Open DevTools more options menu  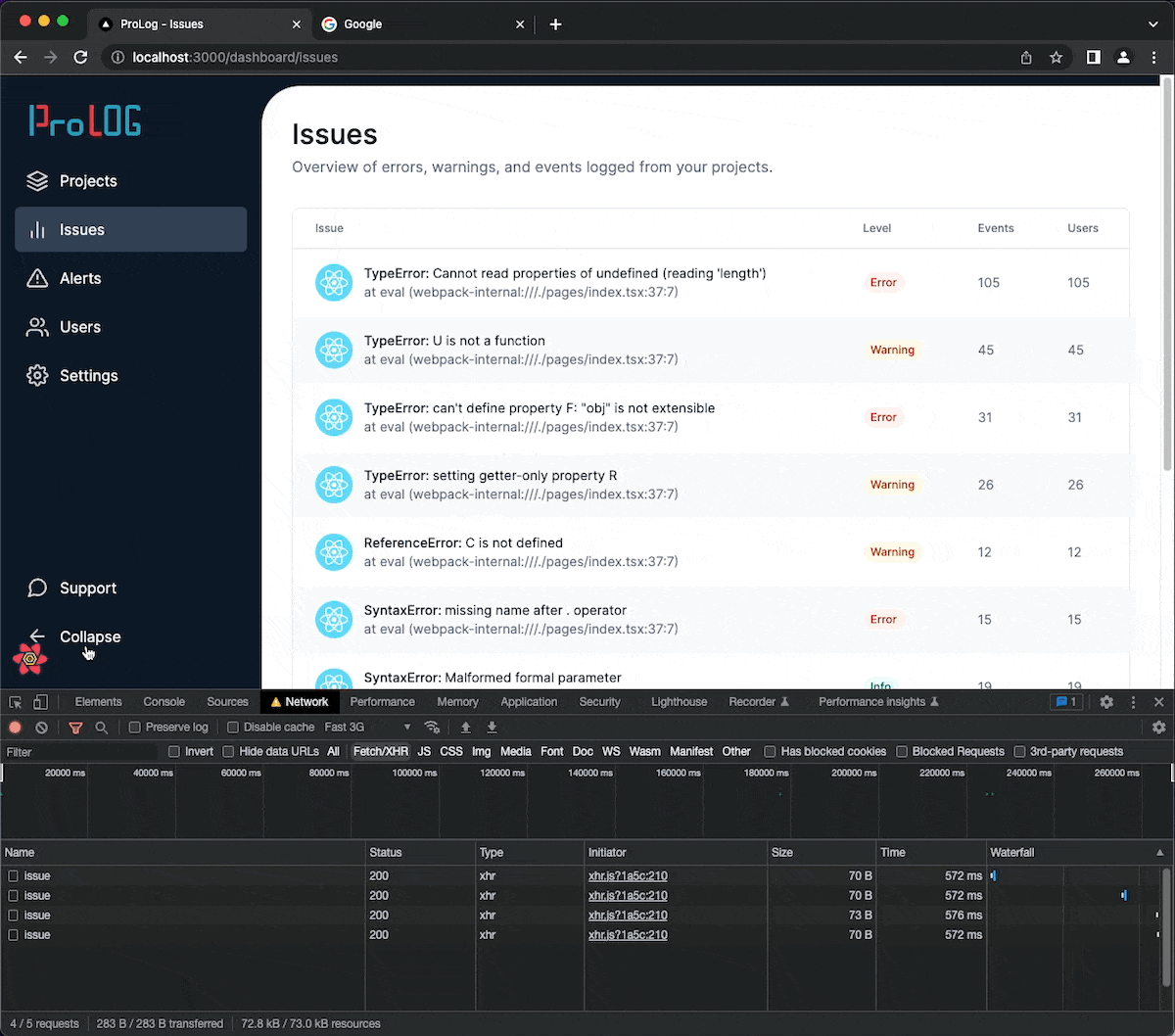tap(1133, 702)
